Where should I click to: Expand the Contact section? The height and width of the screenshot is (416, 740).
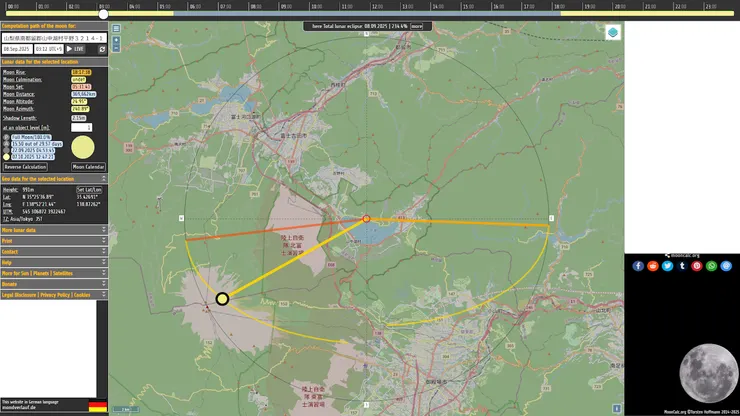(54, 252)
